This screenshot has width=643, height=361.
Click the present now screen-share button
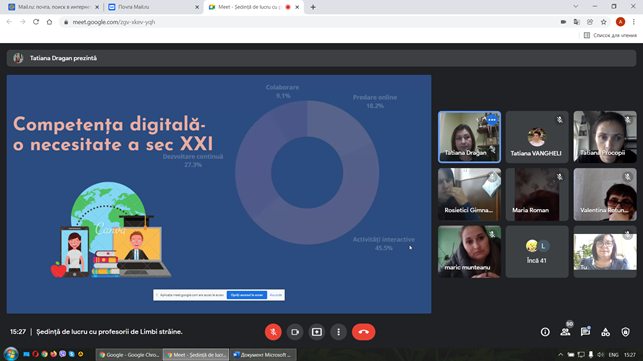[317, 332]
